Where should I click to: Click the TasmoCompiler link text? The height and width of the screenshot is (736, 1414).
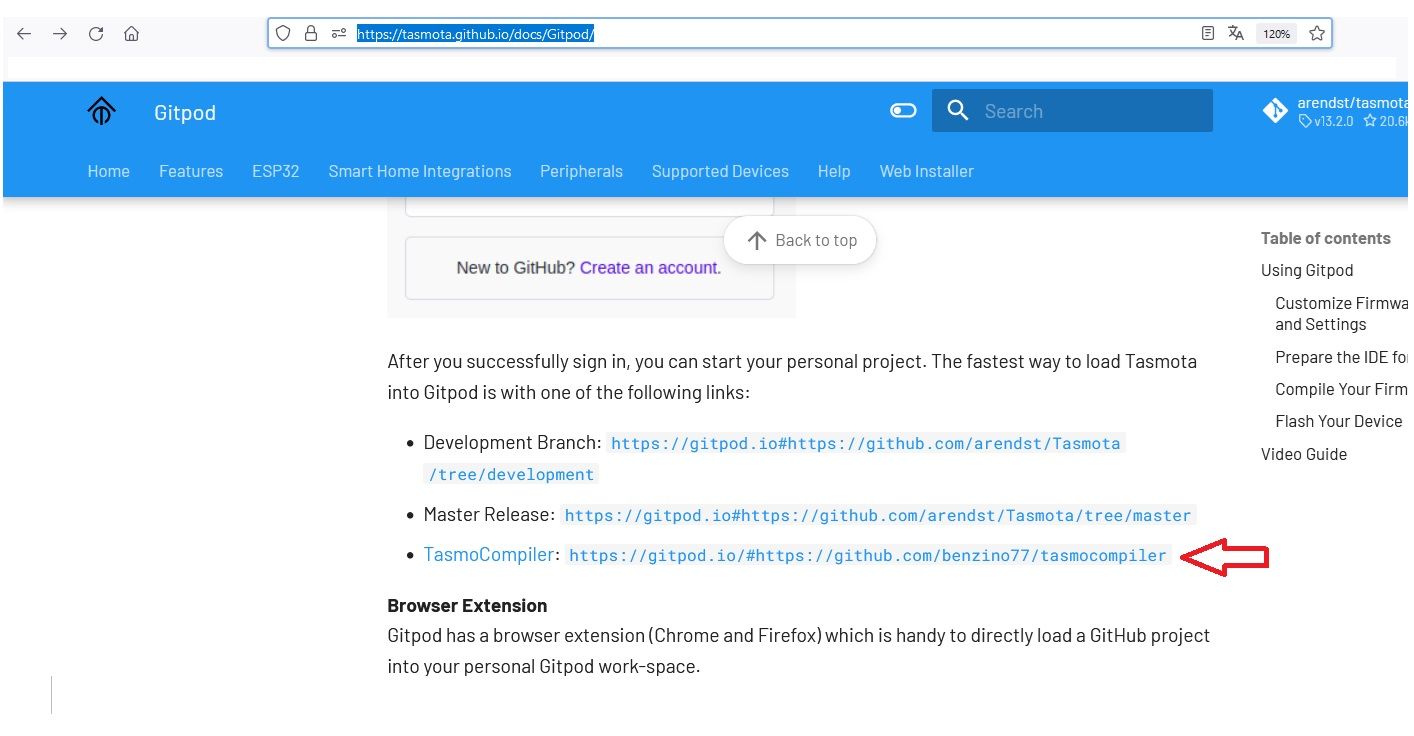(x=489, y=554)
